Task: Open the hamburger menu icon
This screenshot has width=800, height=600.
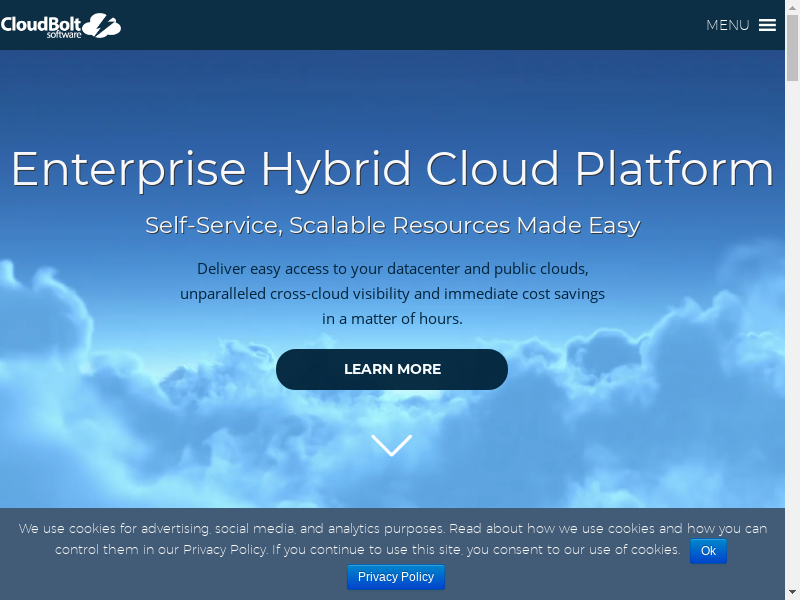Action: (767, 25)
